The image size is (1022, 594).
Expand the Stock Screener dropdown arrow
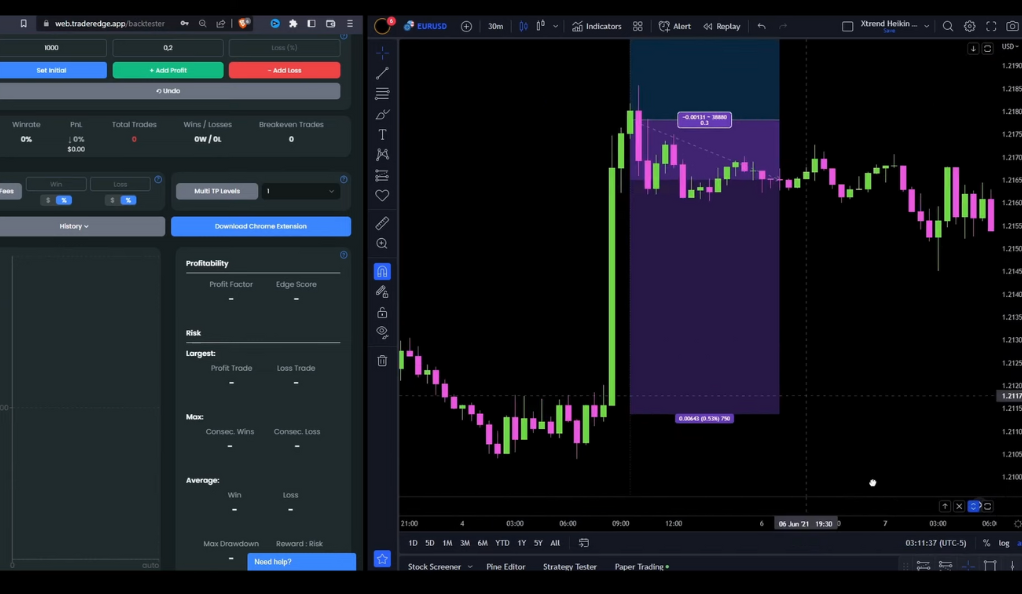(470, 567)
